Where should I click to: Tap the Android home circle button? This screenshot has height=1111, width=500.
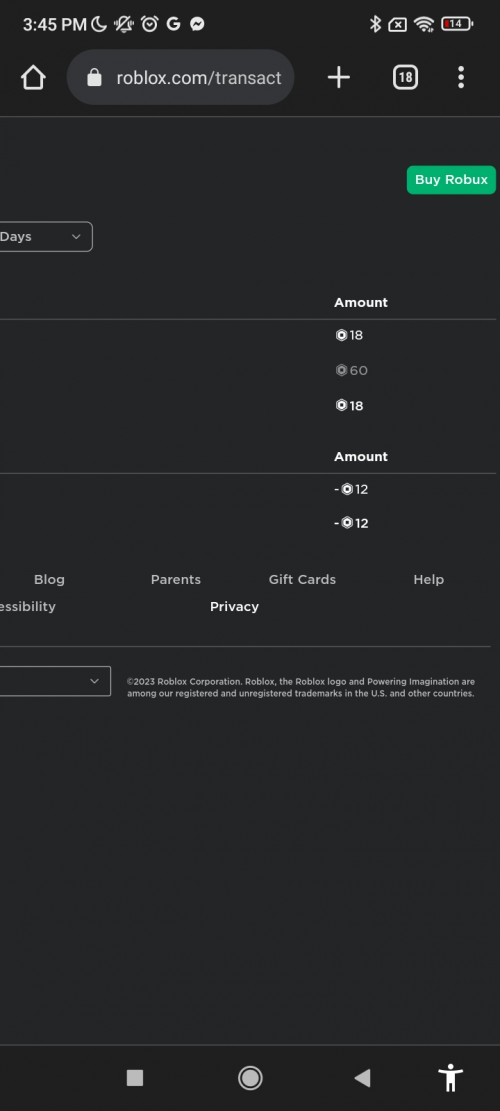point(250,1078)
